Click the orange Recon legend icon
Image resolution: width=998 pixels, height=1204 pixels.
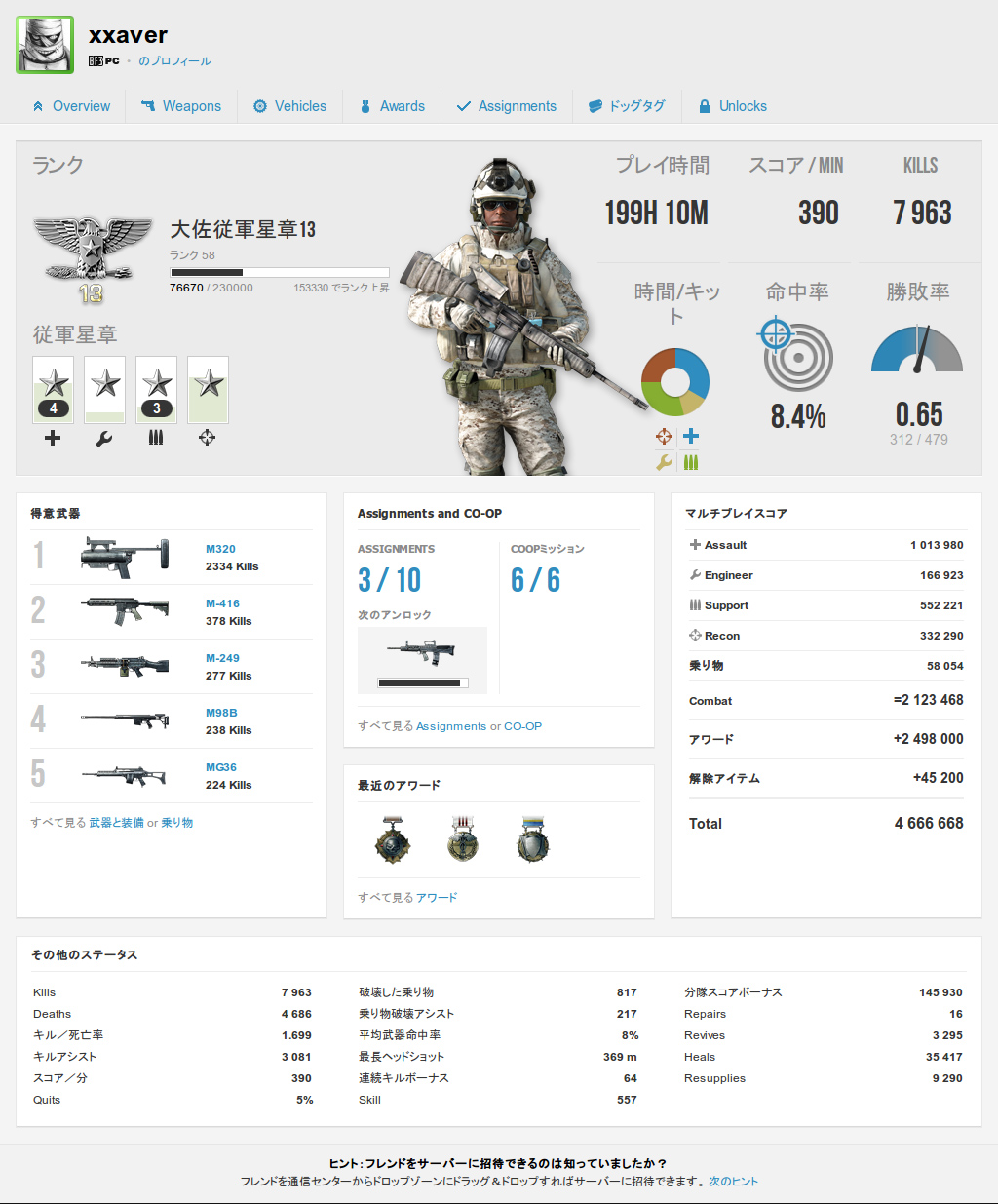click(664, 436)
